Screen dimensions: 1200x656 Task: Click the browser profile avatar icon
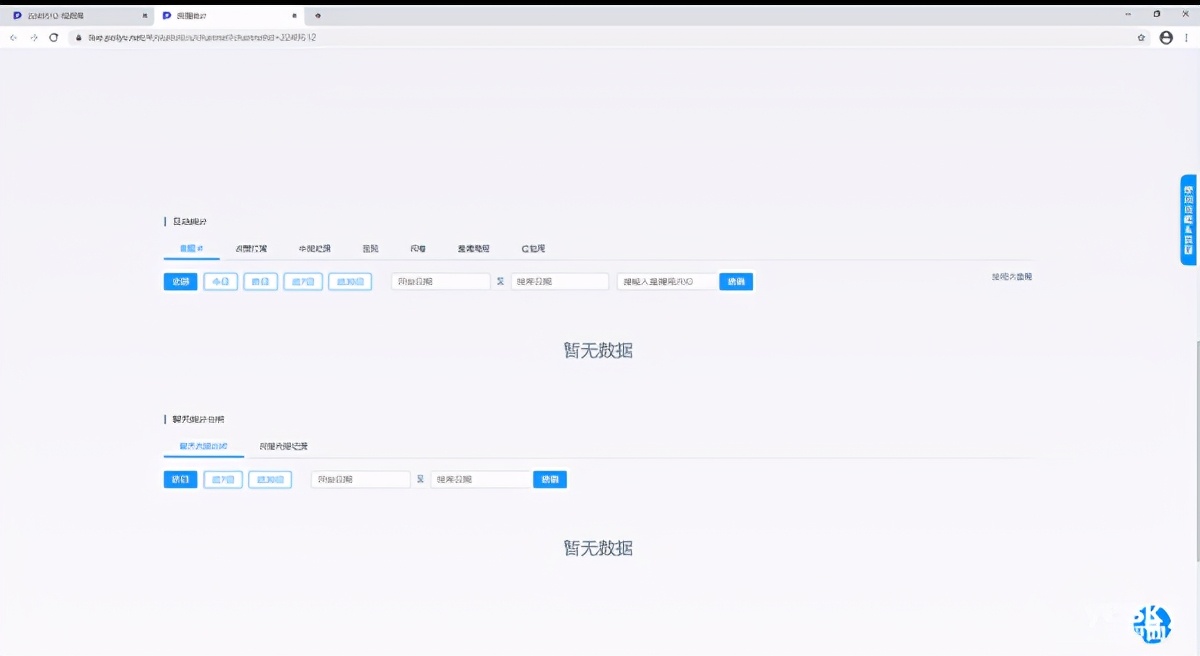(1166, 36)
